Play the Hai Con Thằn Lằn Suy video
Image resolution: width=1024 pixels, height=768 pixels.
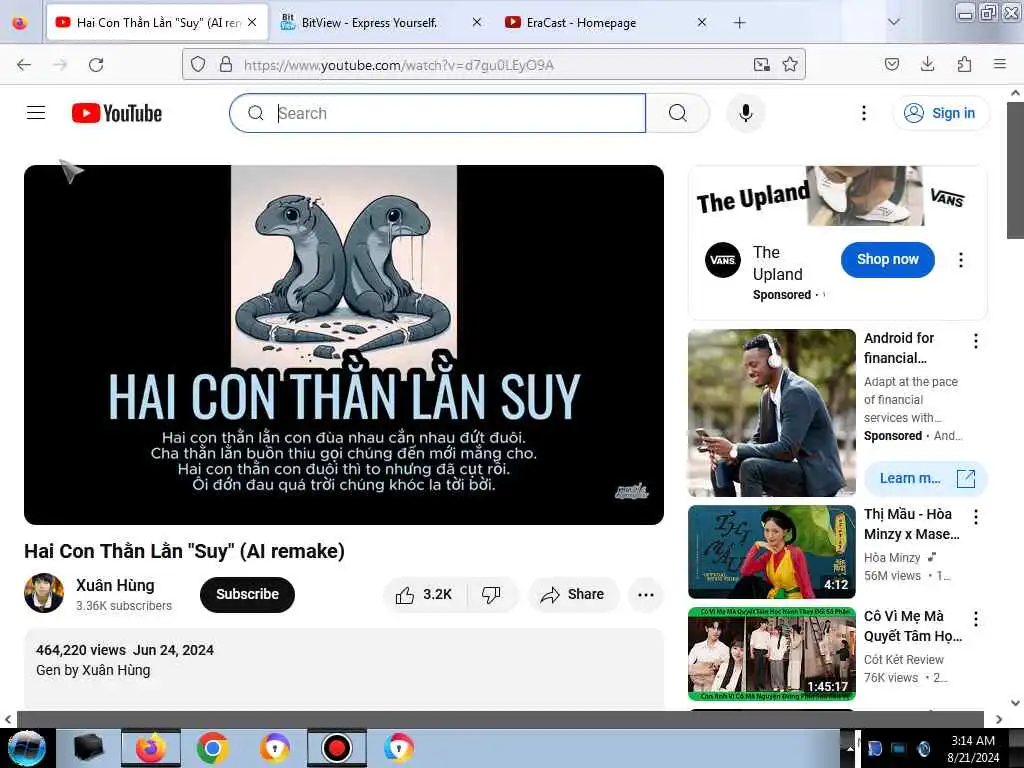pos(344,344)
